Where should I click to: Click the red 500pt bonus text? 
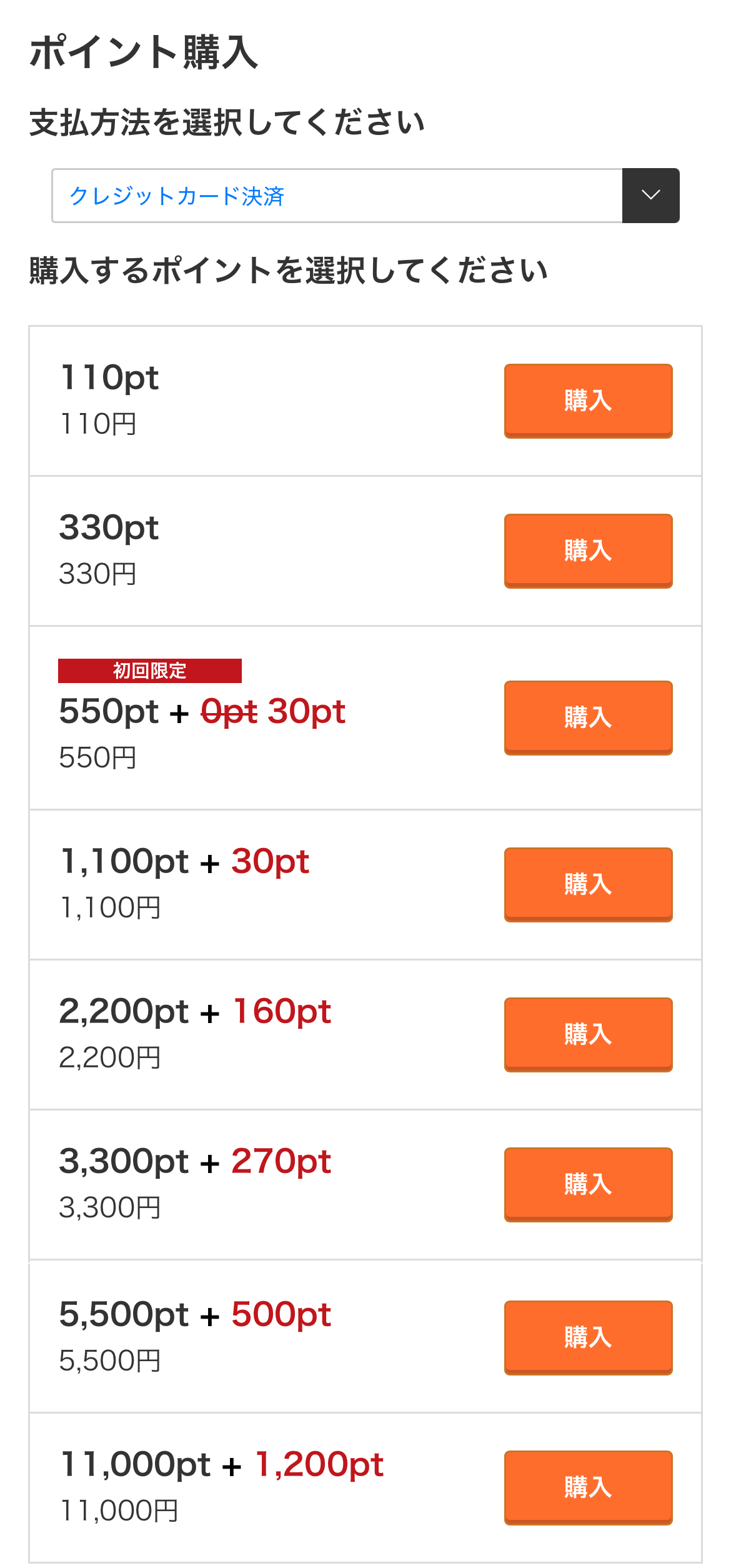(x=281, y=1315)
